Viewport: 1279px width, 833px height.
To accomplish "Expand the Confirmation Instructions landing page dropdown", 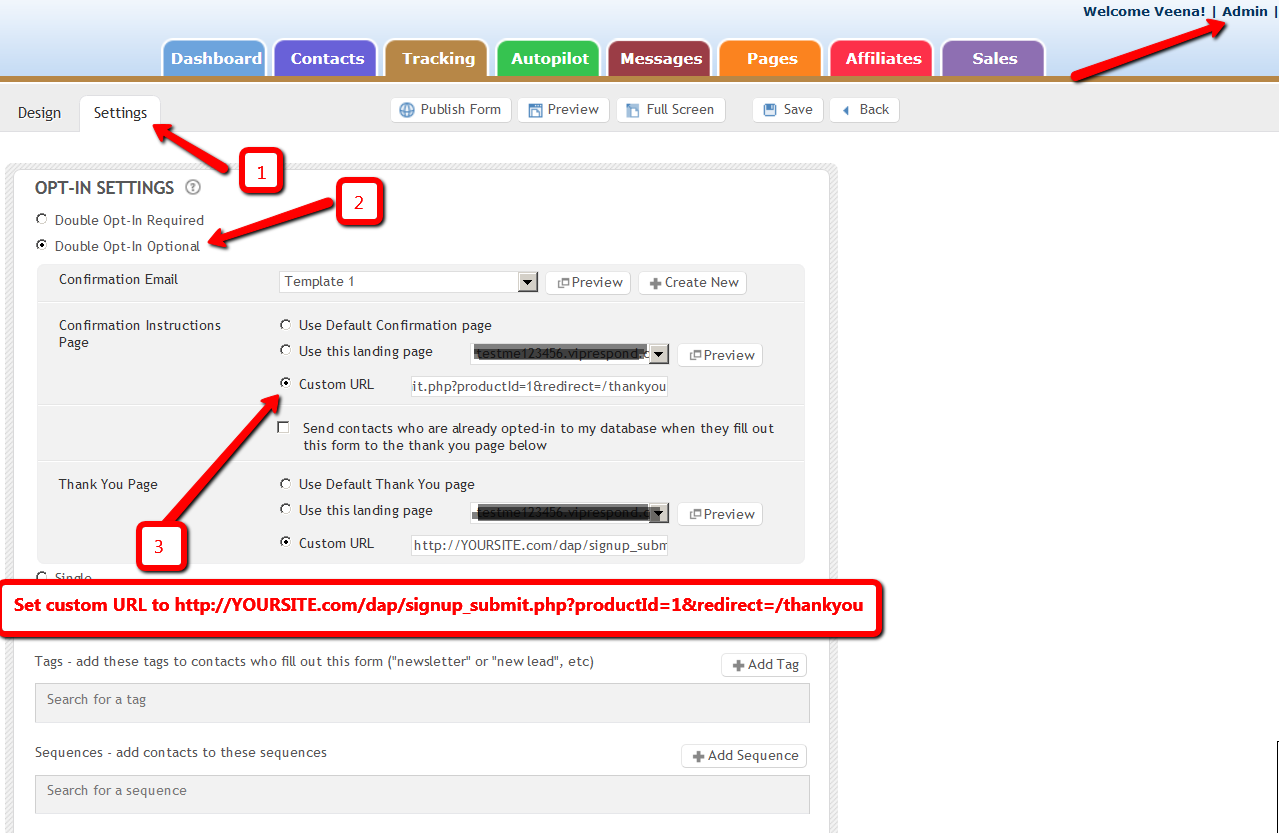I will click(658, 354).
